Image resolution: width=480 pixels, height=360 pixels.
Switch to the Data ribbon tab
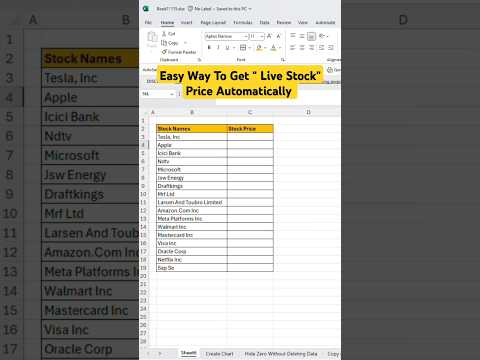(x=264, y=22)
